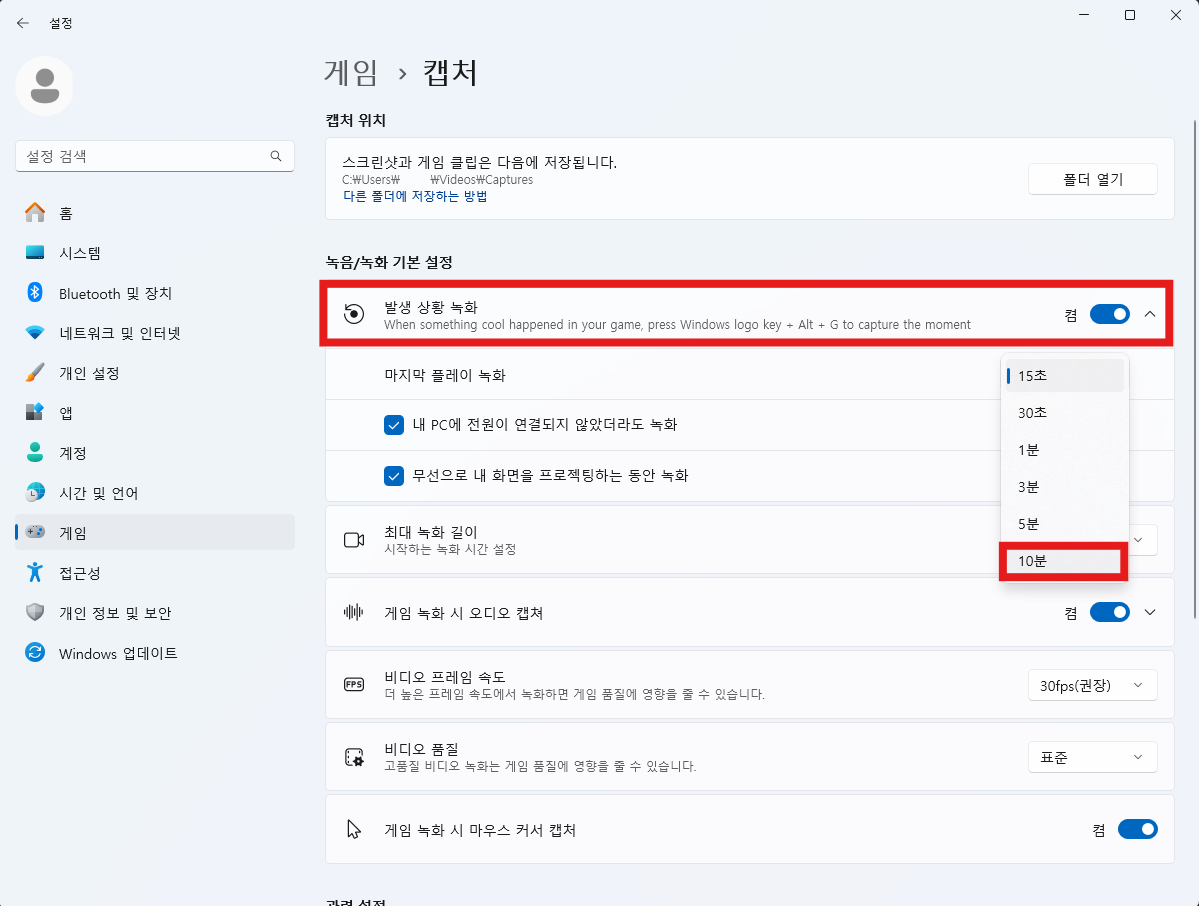Open the Windows 업데이트 icon

pyautogui.click(x=35, y=653)
